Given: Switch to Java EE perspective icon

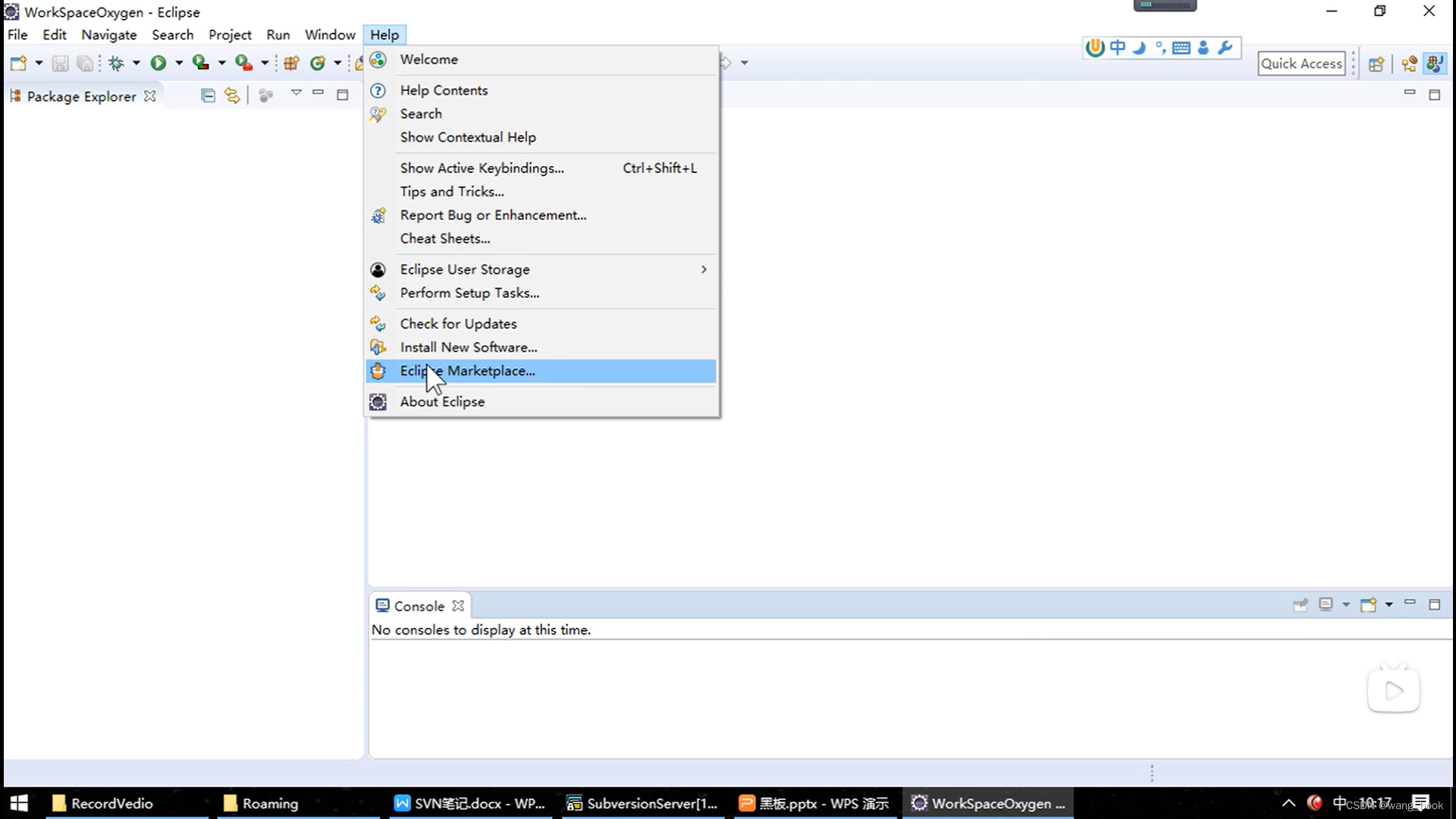Looking at the screenshot, I should pos(1435,64).
